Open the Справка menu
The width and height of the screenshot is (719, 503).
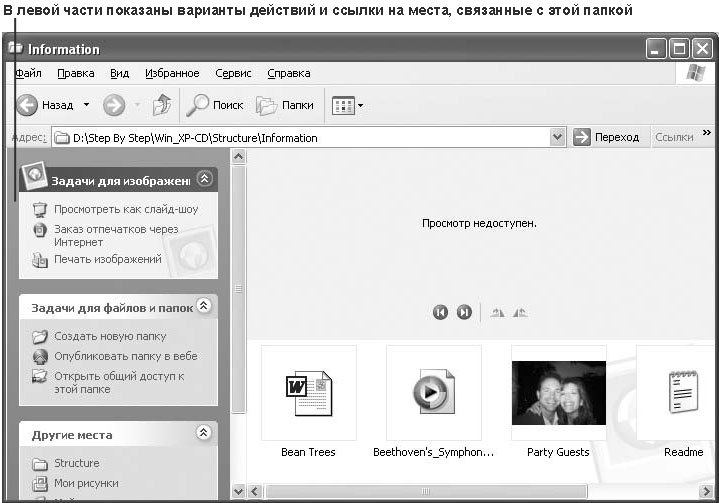pyautogui.click(x=289, y=73)
